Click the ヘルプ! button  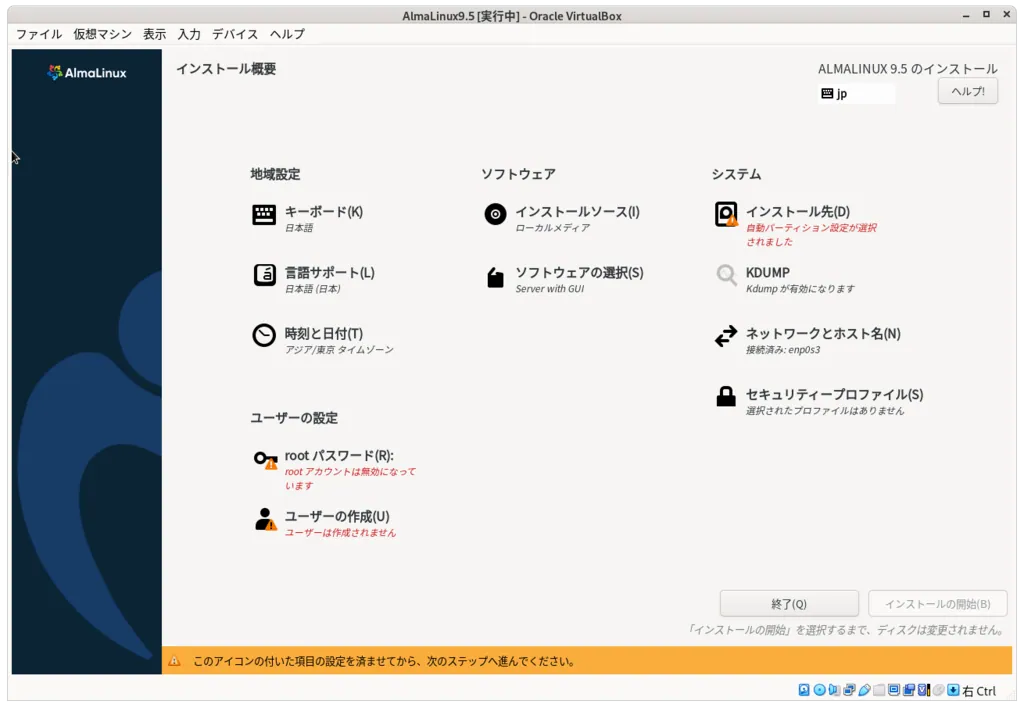click(x=966, y=90)
